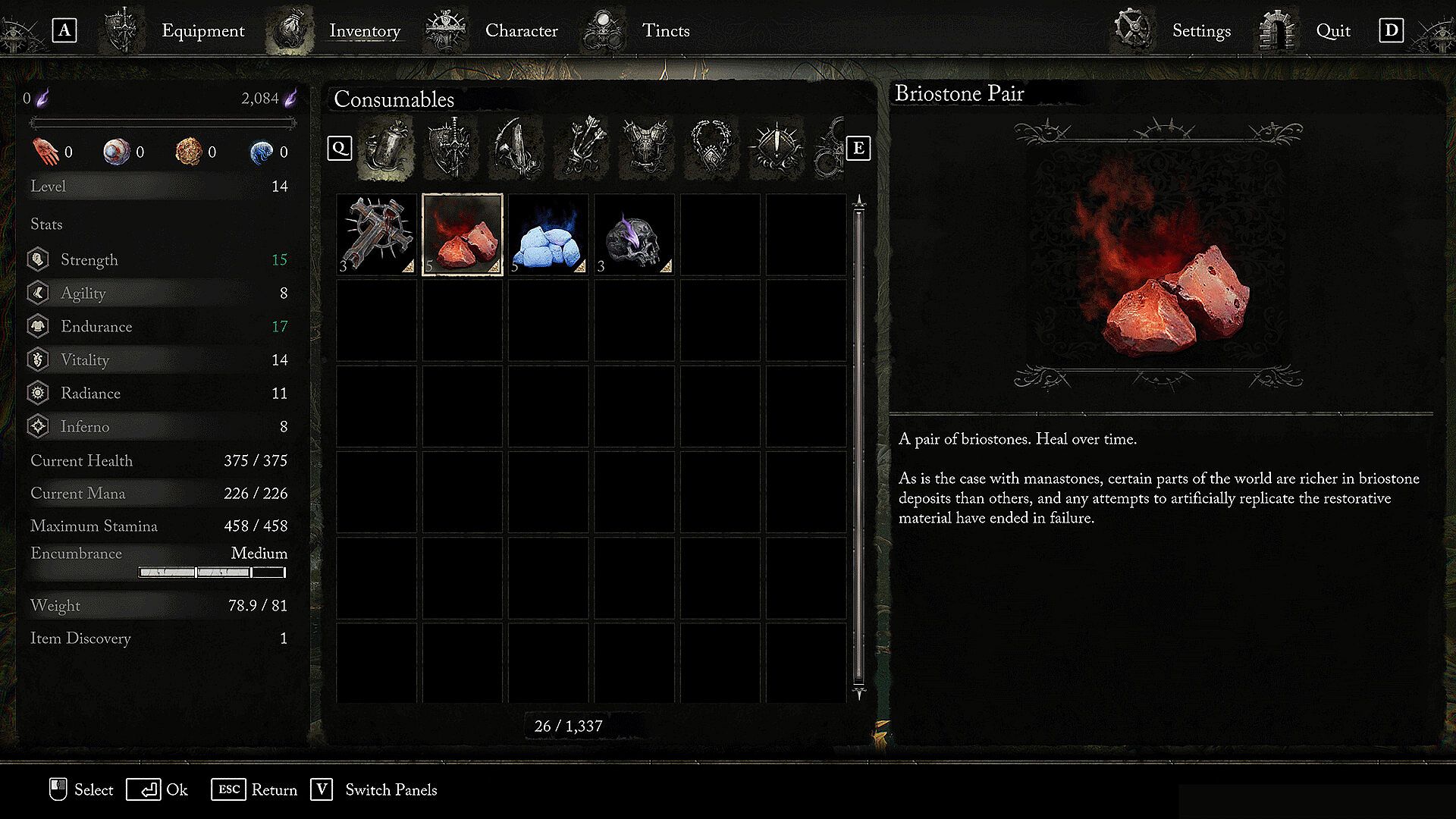
Task: Select the Briostone Pair item slot
Action: 463,234
